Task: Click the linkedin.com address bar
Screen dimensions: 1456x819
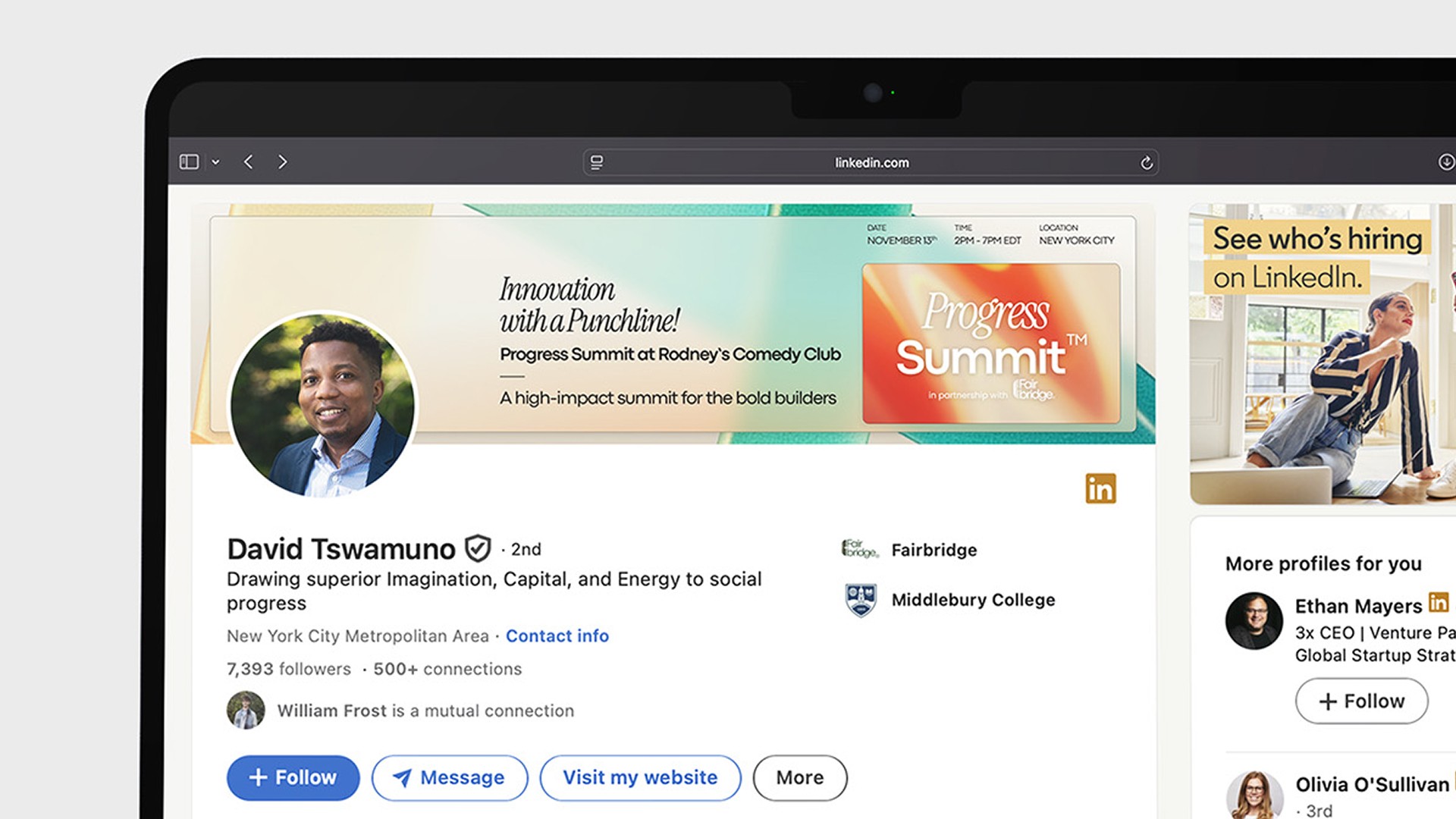Action: (x=871, y=162)
